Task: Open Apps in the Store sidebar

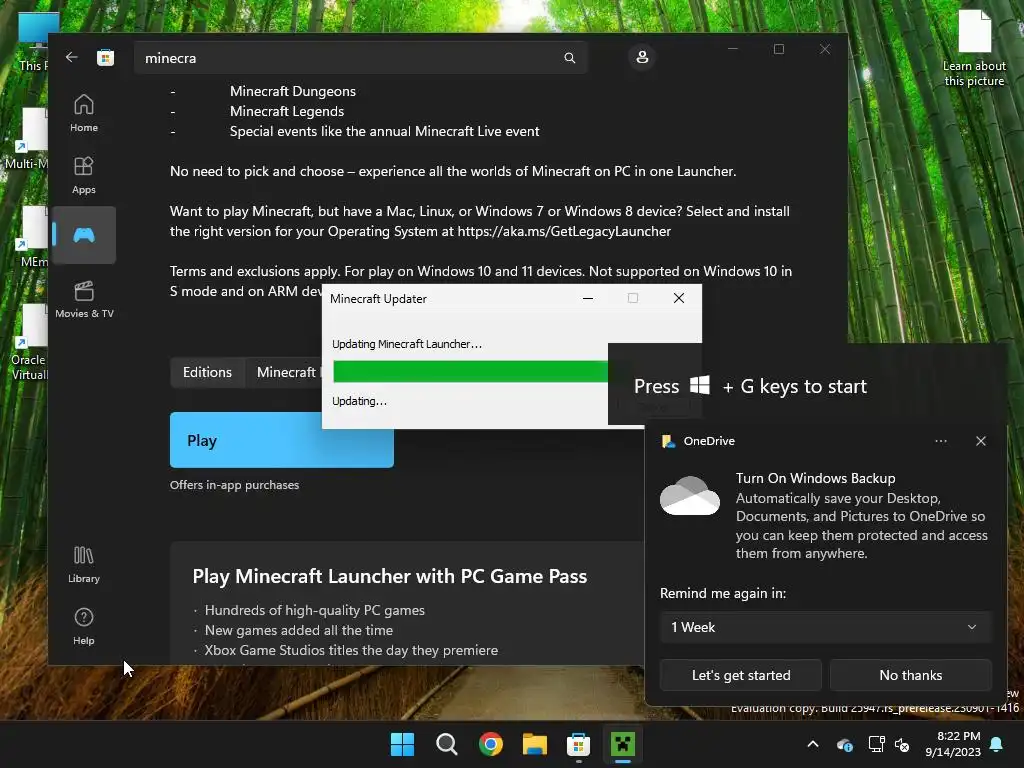Action: (84, 175)
